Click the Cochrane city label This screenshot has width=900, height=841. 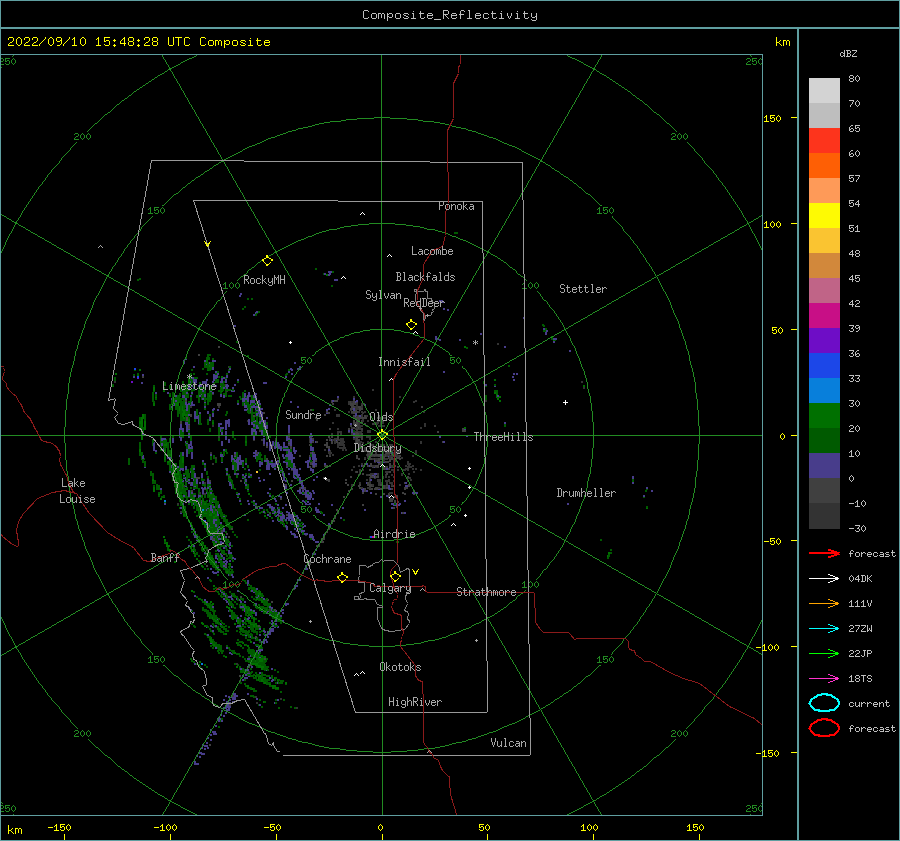point(327,559)
